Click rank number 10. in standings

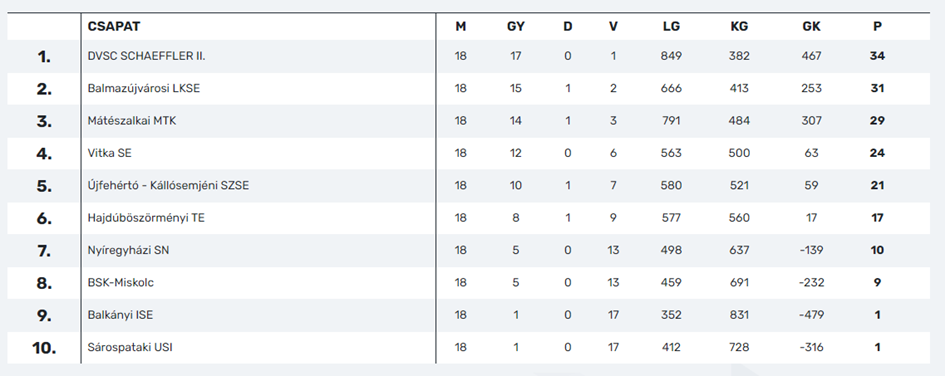click(44, 348)
